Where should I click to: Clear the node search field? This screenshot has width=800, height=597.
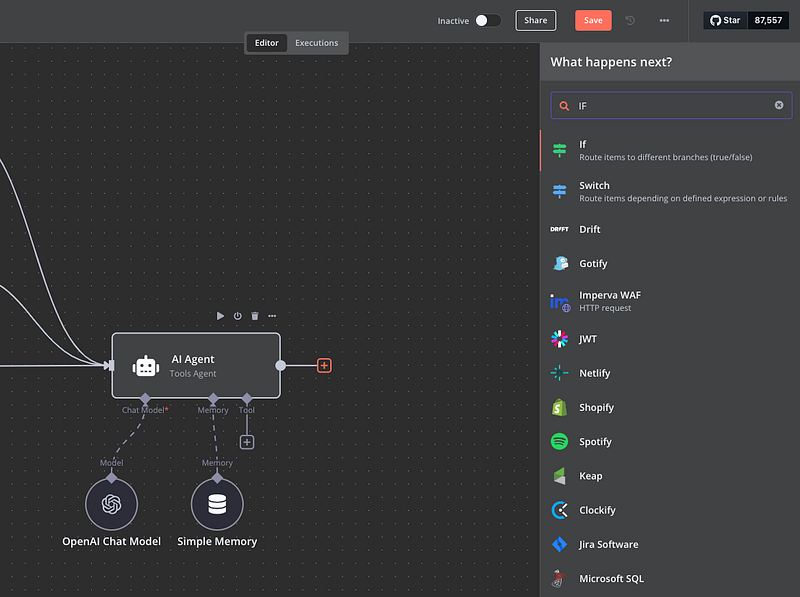tap(779, 105)
